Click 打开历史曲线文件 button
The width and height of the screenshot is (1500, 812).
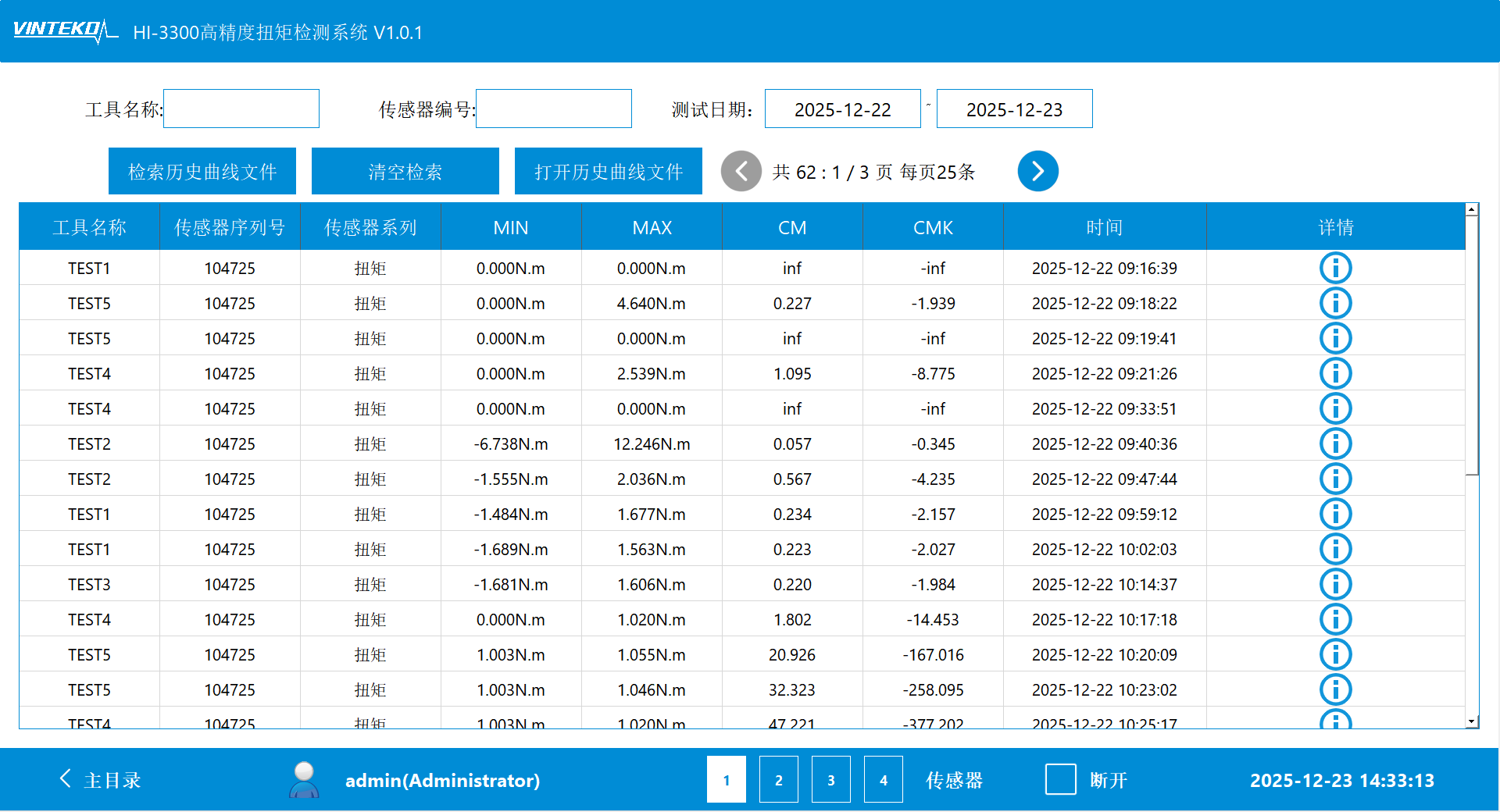click(x=608, y=171)
